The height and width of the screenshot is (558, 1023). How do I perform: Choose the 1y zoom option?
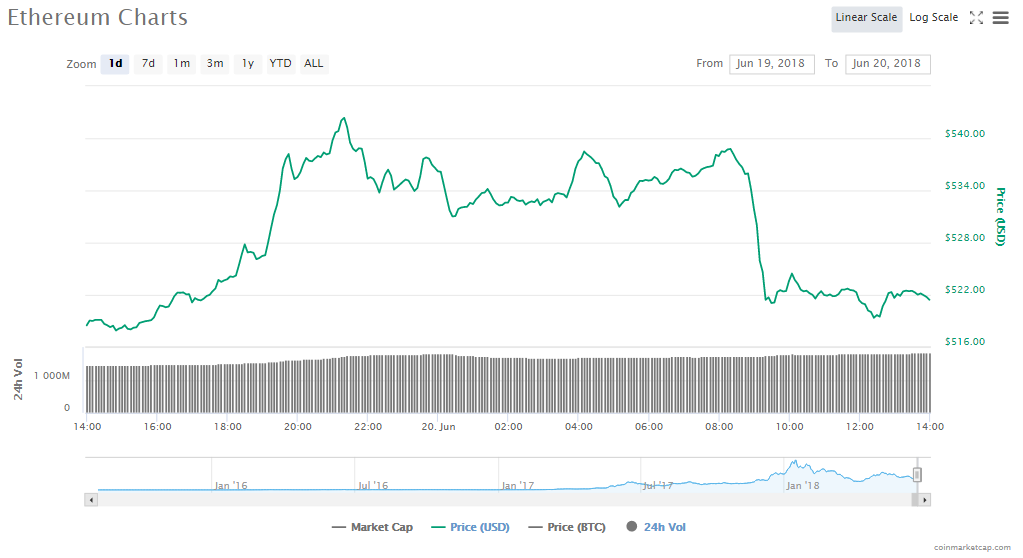248,64
